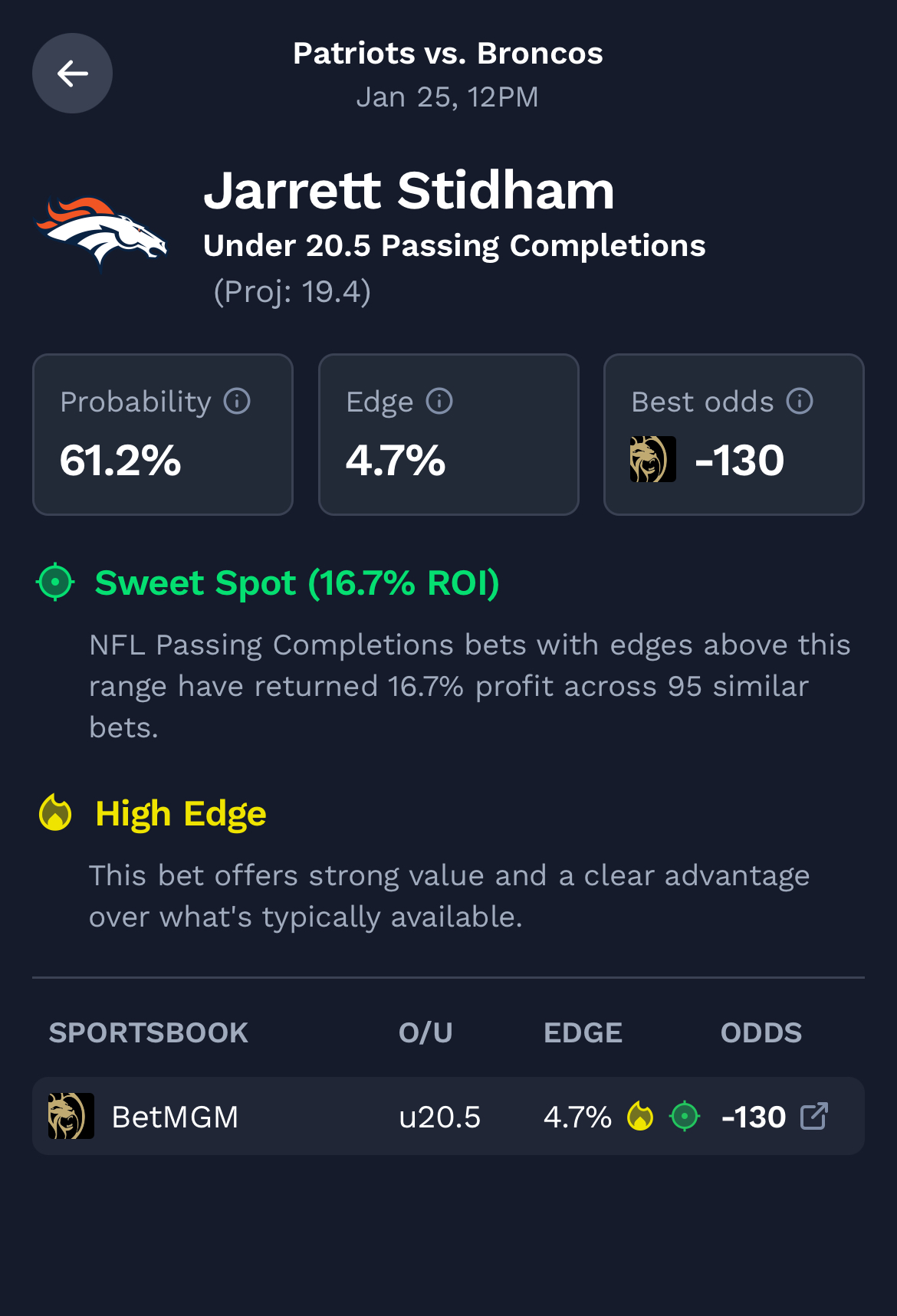Tap the -130 odds in BetMGM row
Image resolution: width=897 pixels, height=1316 pixels.
pyautogui.click(x=754, y=1117)
